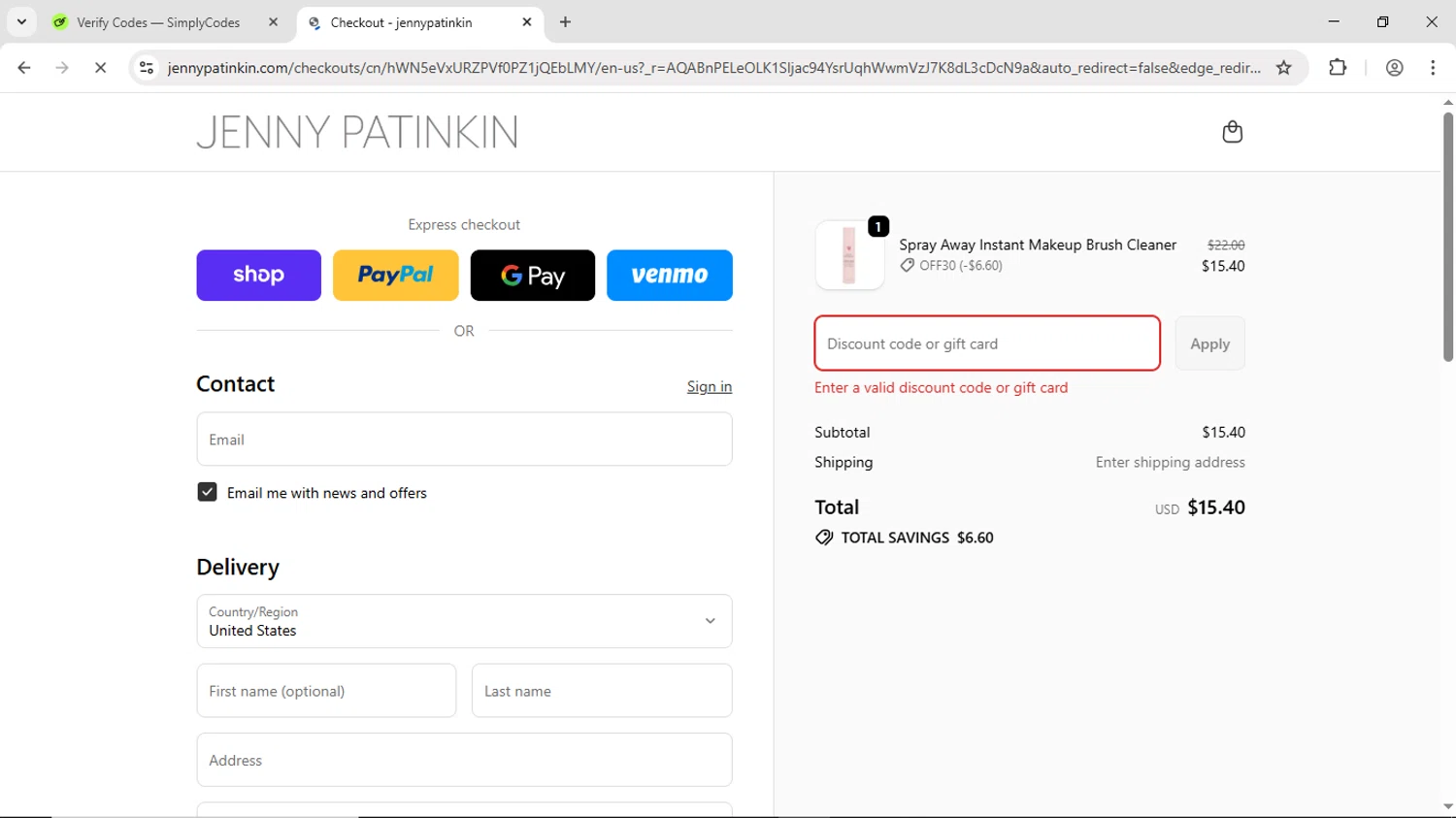Open a new browser tab
This screenshot has height=818, width=1456.
coord(566,22)
